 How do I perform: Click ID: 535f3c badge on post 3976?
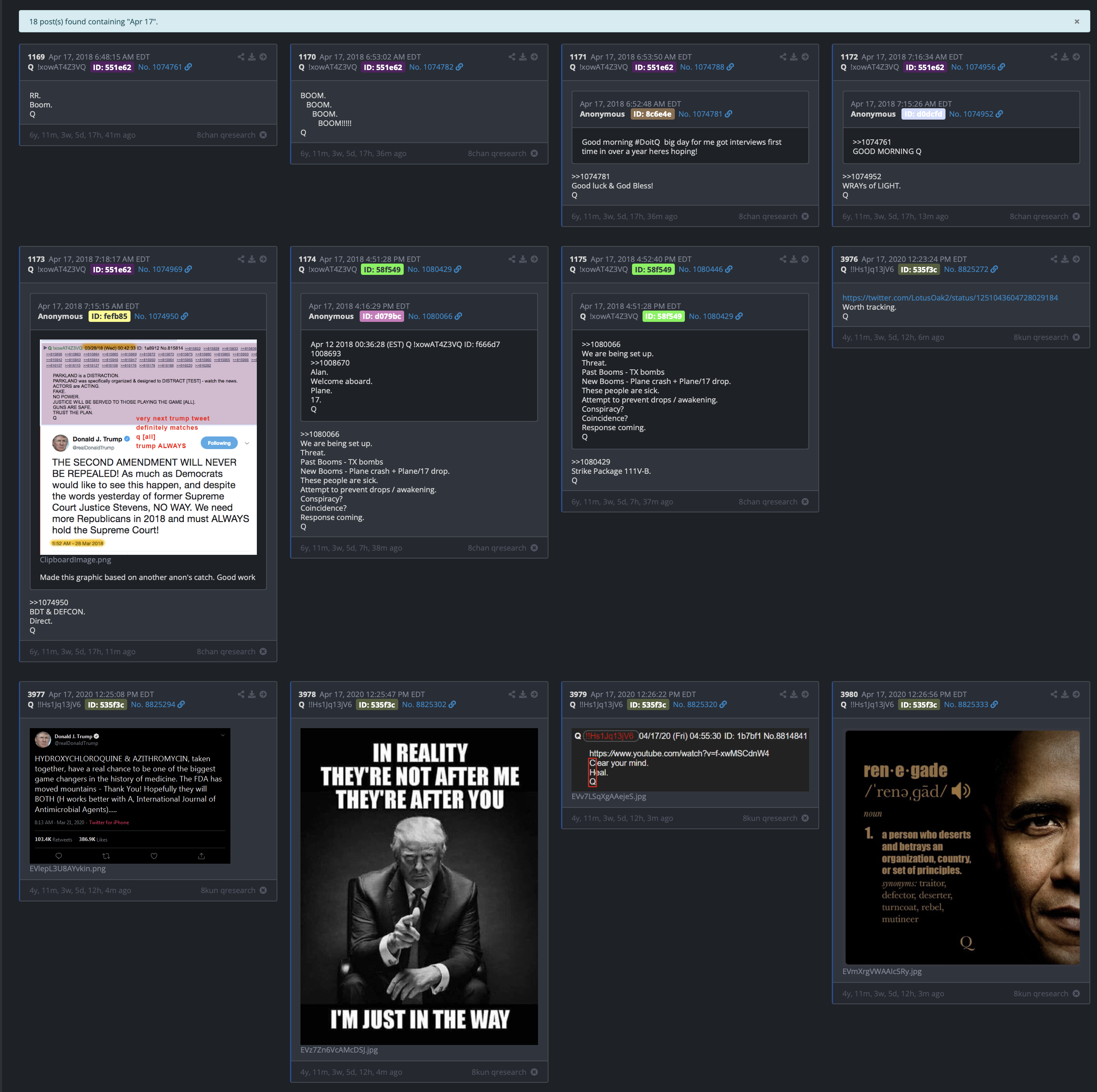tap(918, 269)
